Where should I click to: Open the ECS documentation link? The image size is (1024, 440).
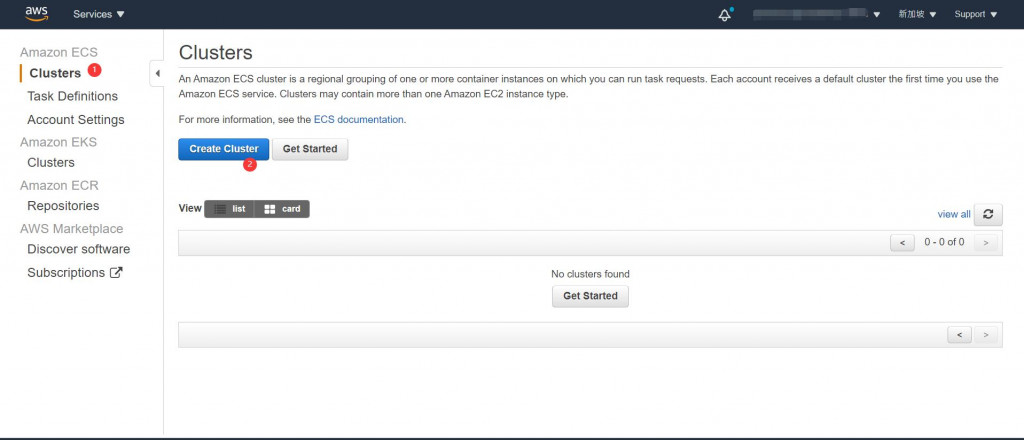click(x=359, y=119)
